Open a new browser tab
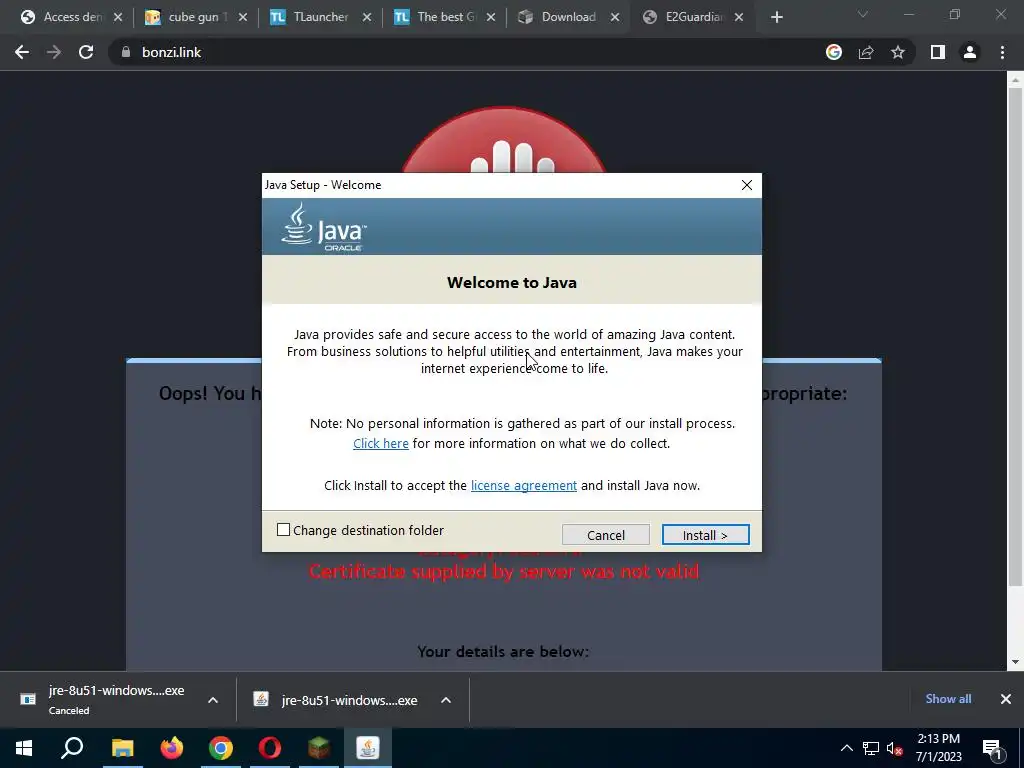 pyautogui.click(x=776, y=18)
